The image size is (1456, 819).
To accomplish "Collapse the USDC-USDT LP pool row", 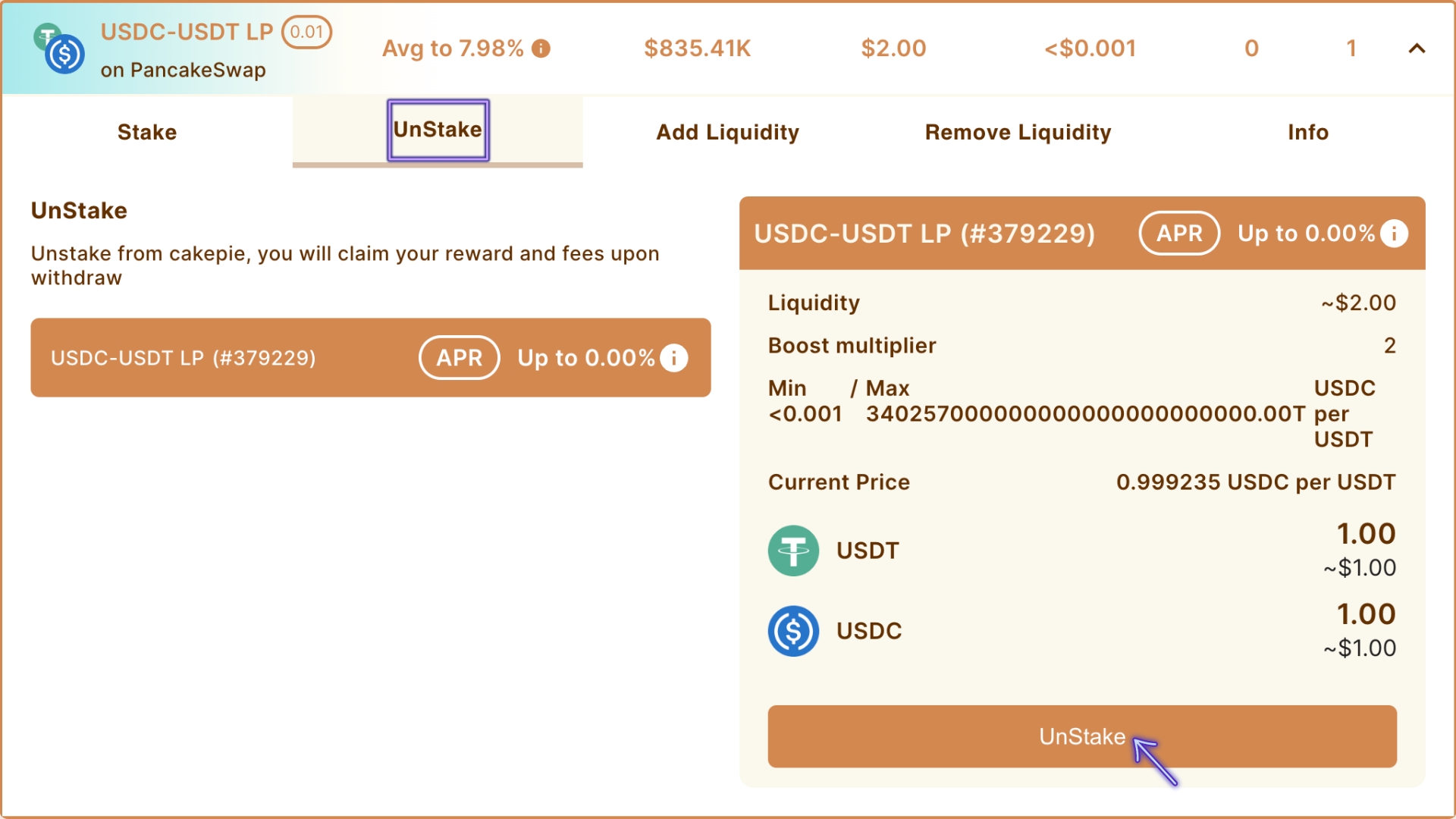I will point(1417,49).
